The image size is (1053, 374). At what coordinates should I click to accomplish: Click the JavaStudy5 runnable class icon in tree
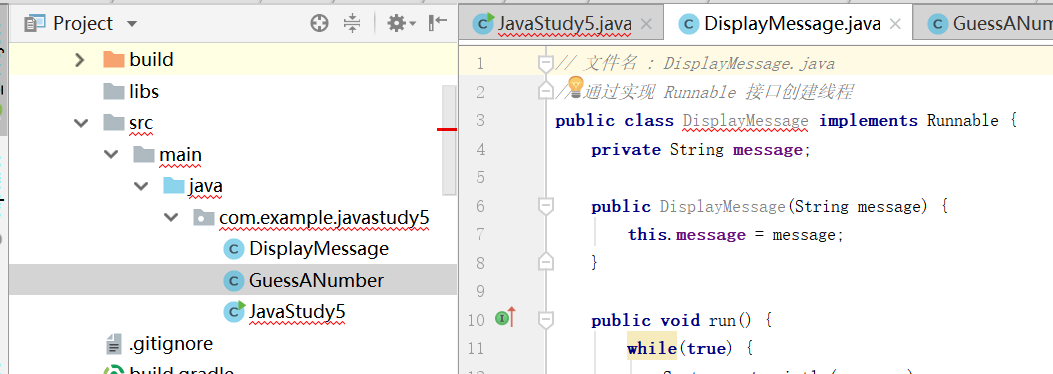click(x=234, y=311)
